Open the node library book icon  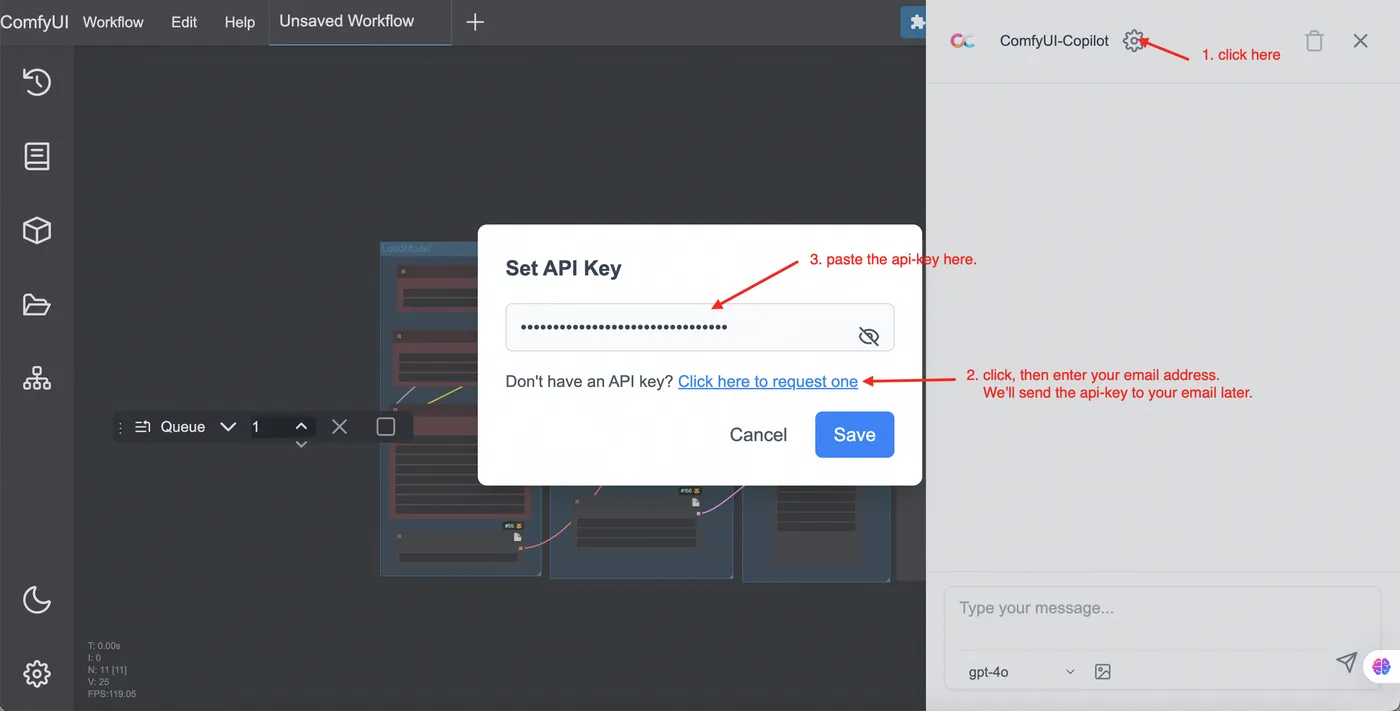click(x=37, y=156)
